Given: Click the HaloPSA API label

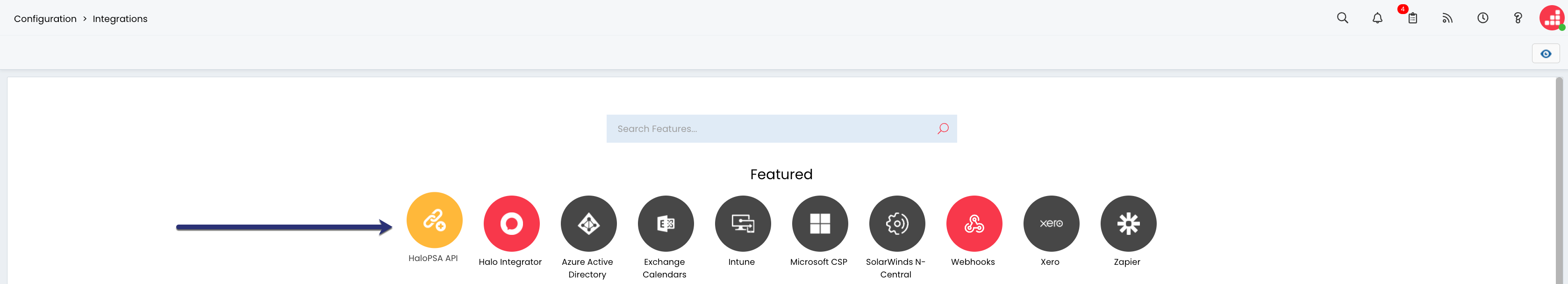Looking at the screenshot, I should pyautogui.click(x=433, y=258).
